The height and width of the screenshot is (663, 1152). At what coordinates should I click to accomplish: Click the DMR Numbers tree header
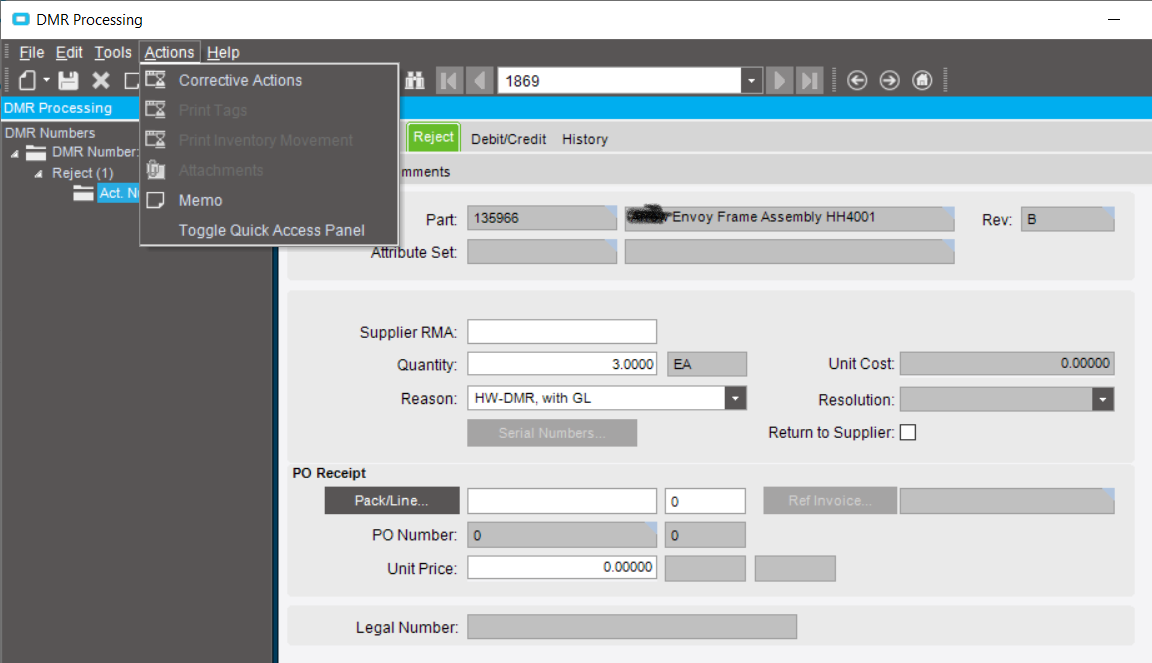tap(50, 133)
